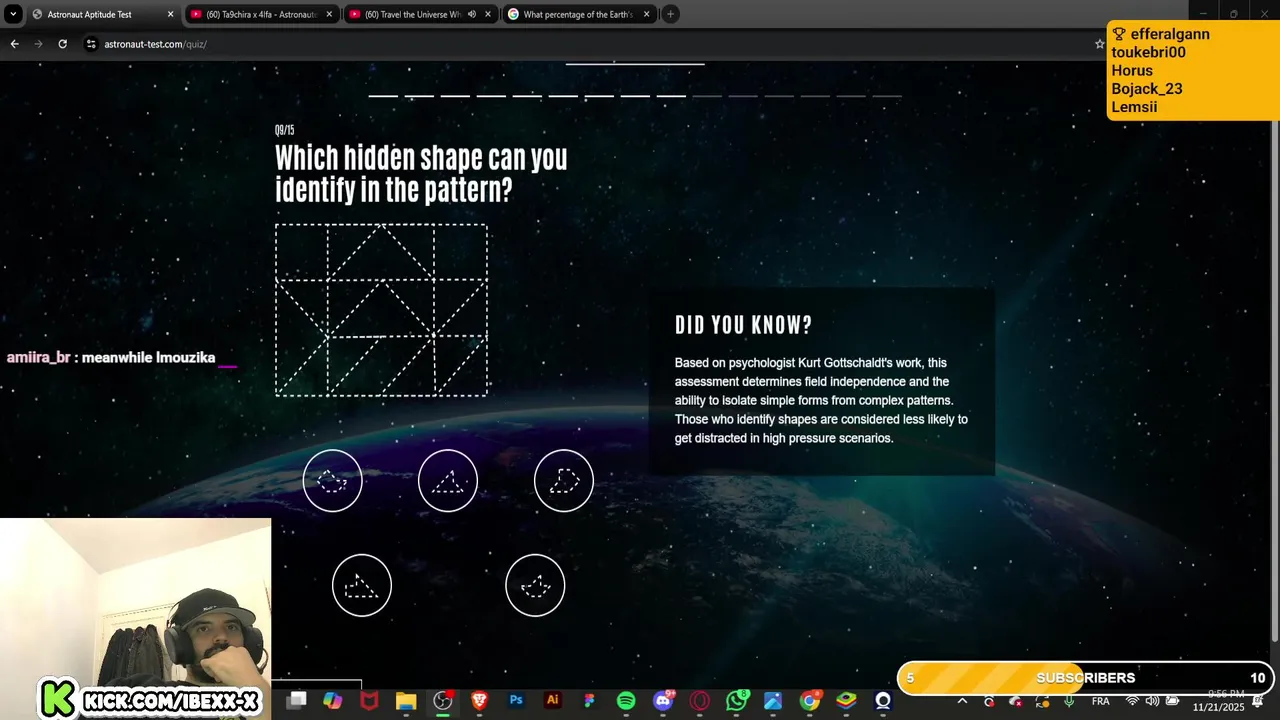
Task: Reload the astronaut-test page
Action: [x=62, y=44]
